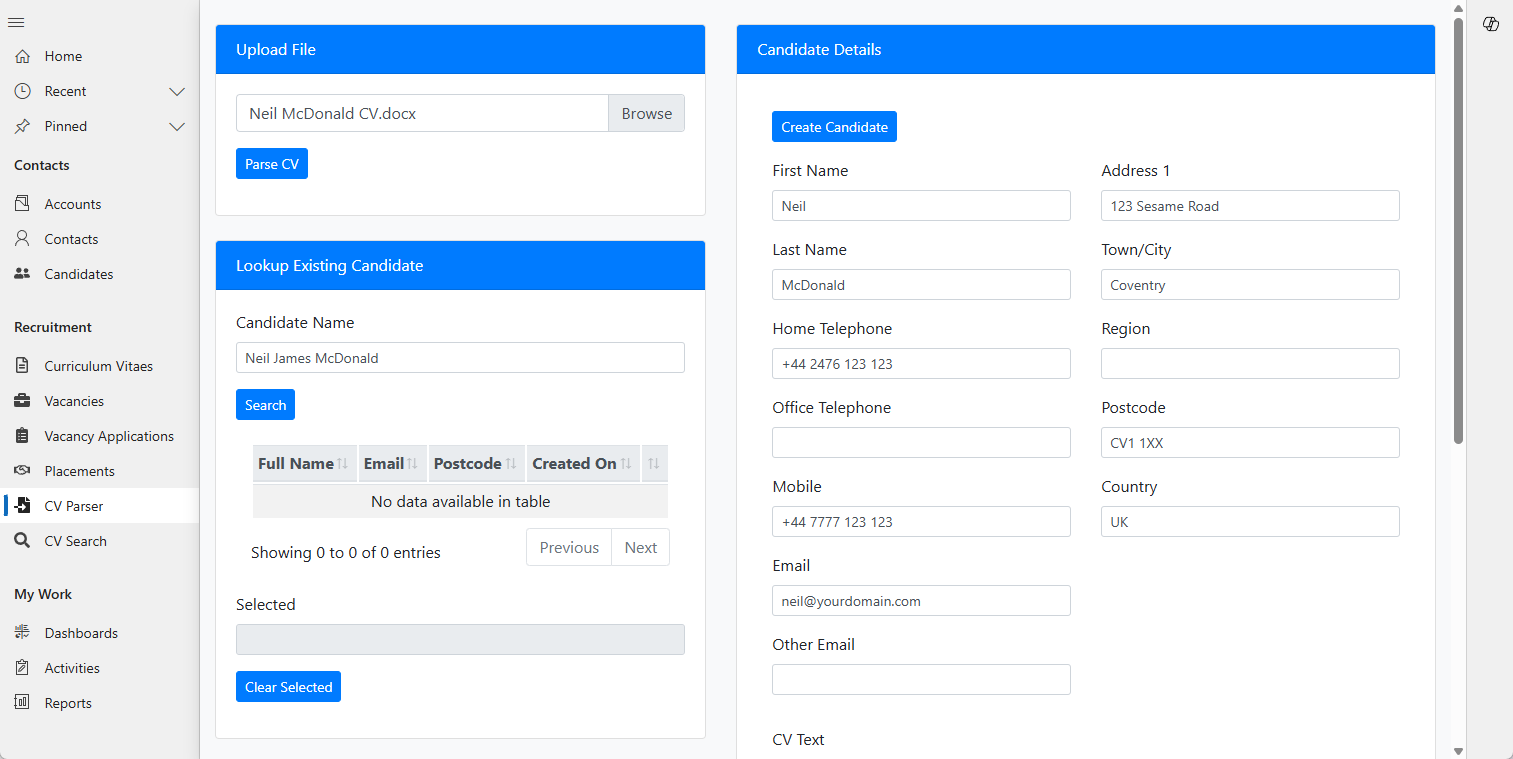Image resolution: width=1513 pixels, height=759 pixels.
Task: Click the CV Parser import icon
Action: pyautogui.click(x=22, y=506)
